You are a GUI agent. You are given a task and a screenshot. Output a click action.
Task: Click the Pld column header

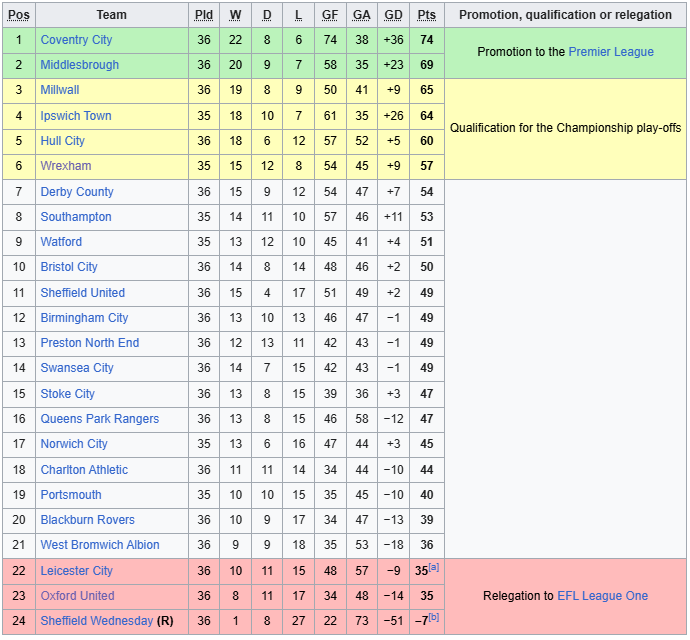tap(204, 15)
